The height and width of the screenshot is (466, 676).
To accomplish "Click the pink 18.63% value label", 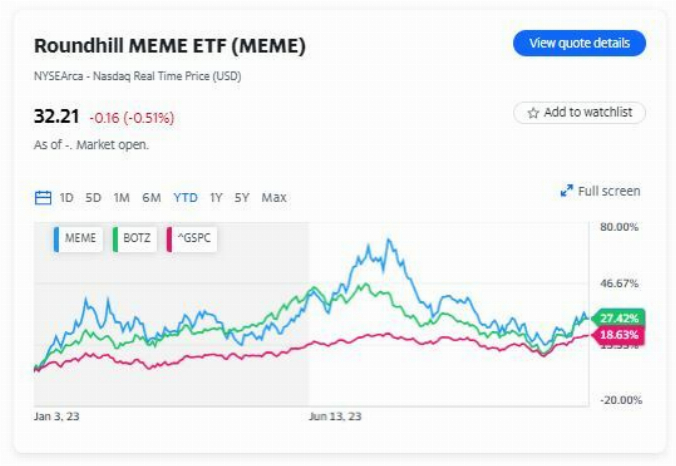I will [620, 335].
